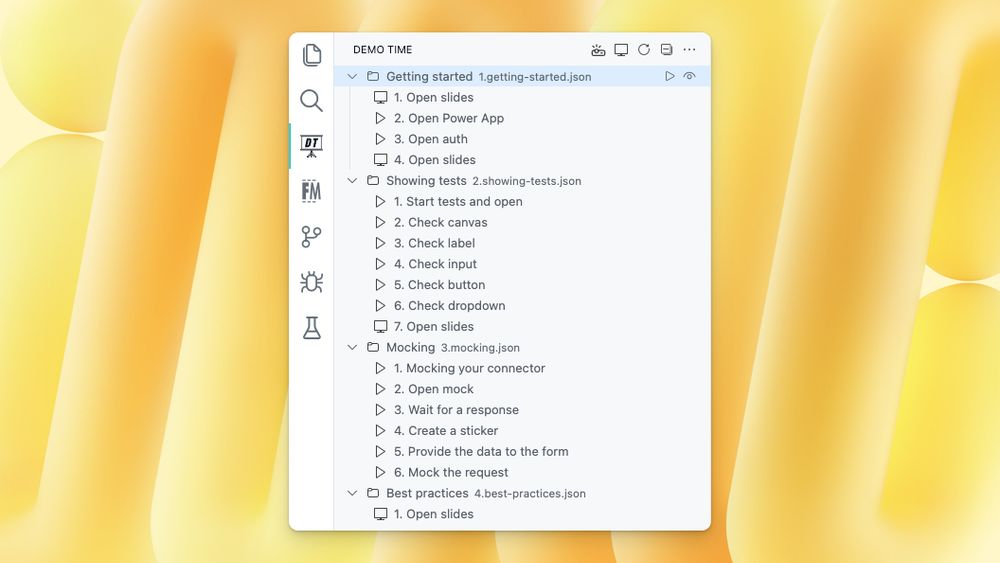The image size is (1000, 563).
Task: Click slide icon beside '7. Open slides'
Action: pyautogui.click(x=381, y=326)
